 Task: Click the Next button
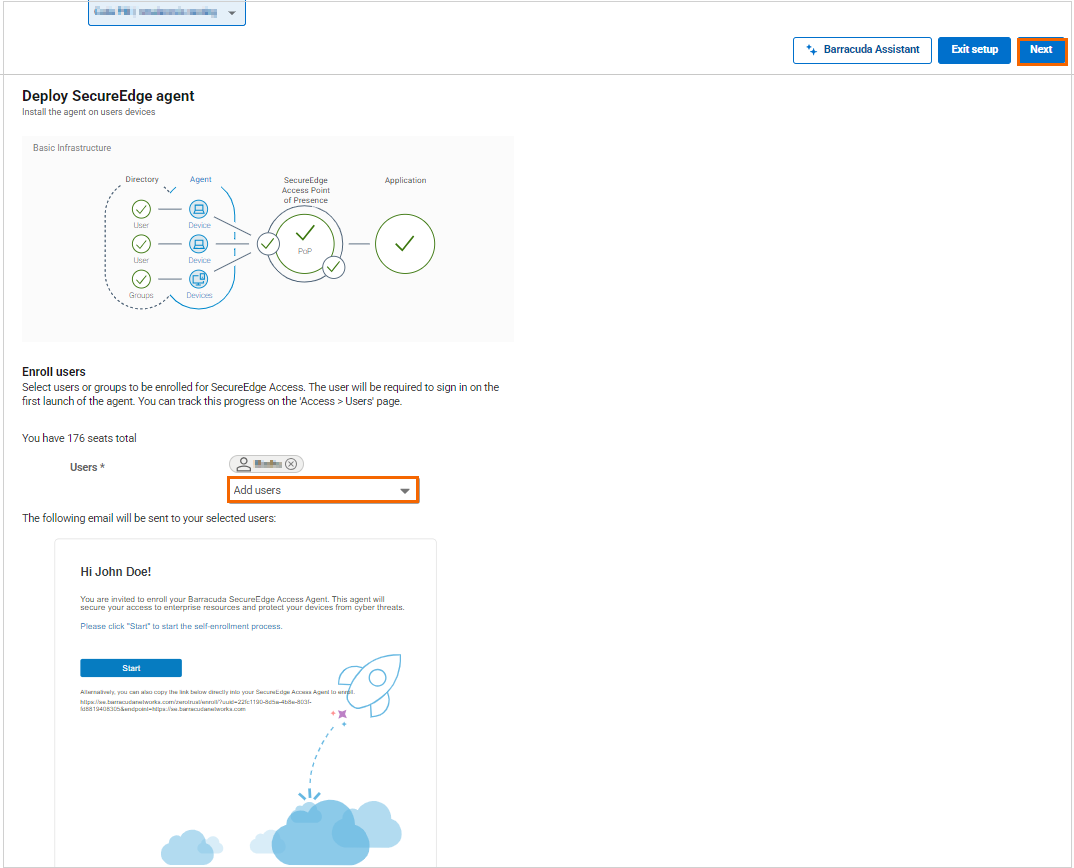(1041, 50)
